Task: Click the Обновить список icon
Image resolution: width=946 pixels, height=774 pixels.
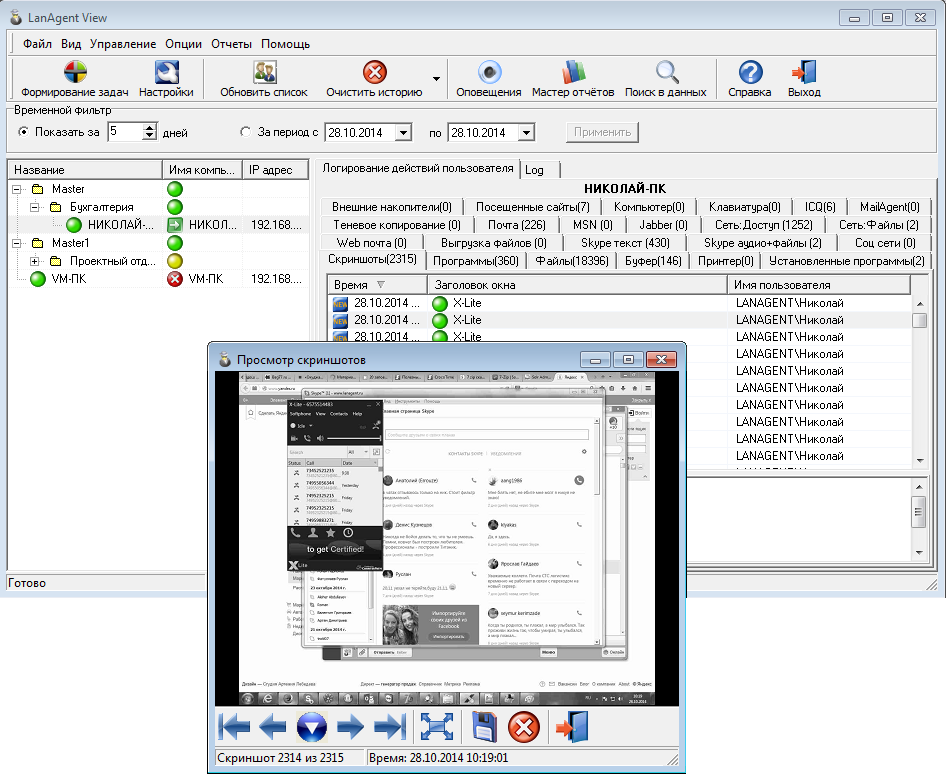Action: click(x=264, y=73)
